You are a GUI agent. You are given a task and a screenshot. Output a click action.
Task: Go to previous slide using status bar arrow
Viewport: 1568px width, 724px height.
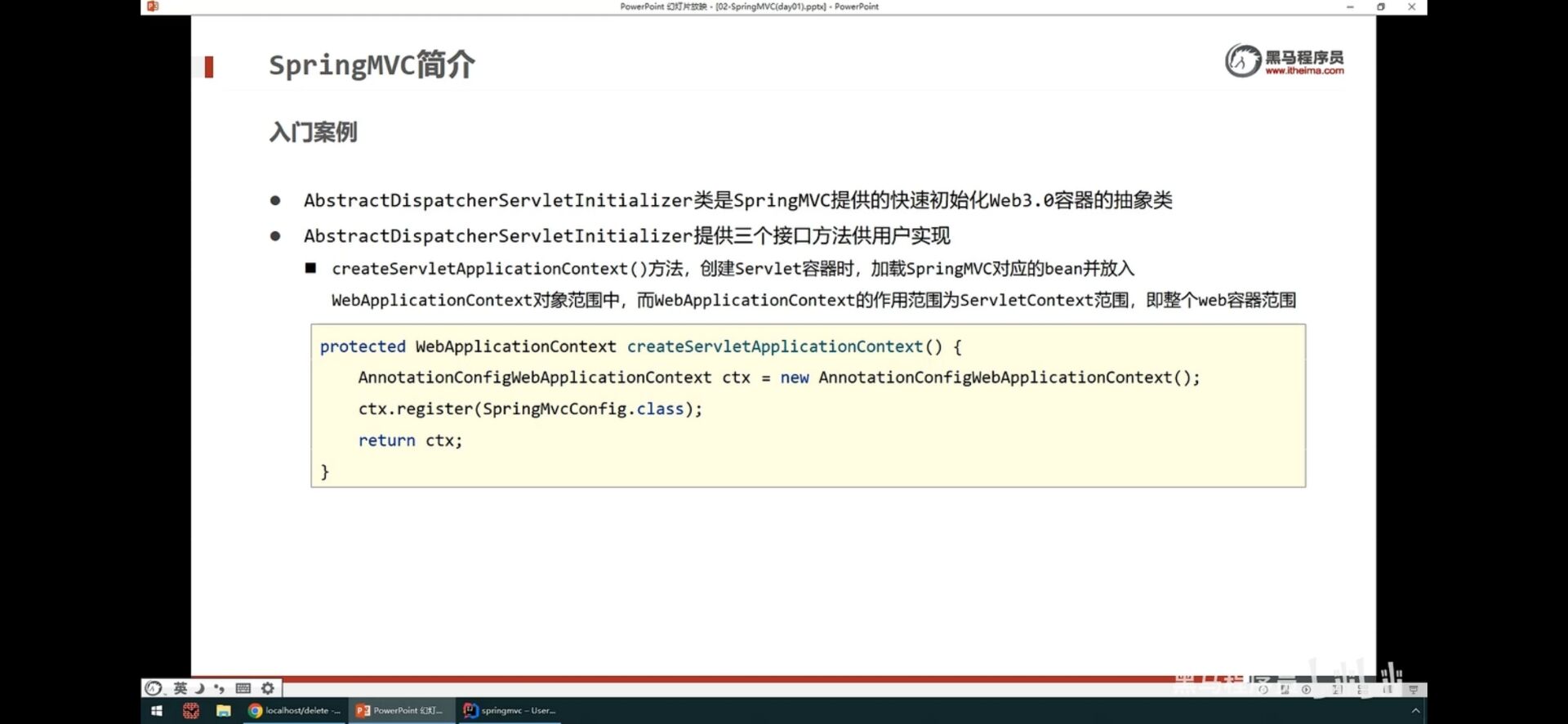pyautogui.click(x=1263, y=690)
